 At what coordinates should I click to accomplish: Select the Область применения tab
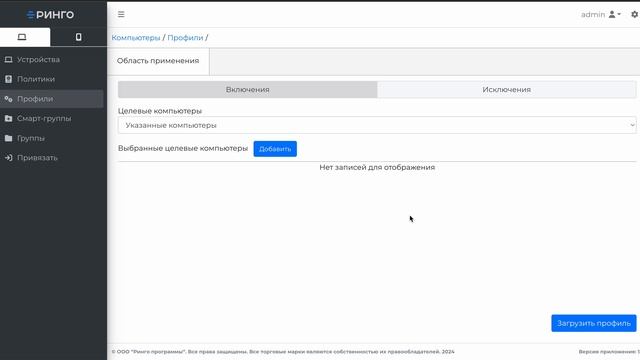[158, 61]
